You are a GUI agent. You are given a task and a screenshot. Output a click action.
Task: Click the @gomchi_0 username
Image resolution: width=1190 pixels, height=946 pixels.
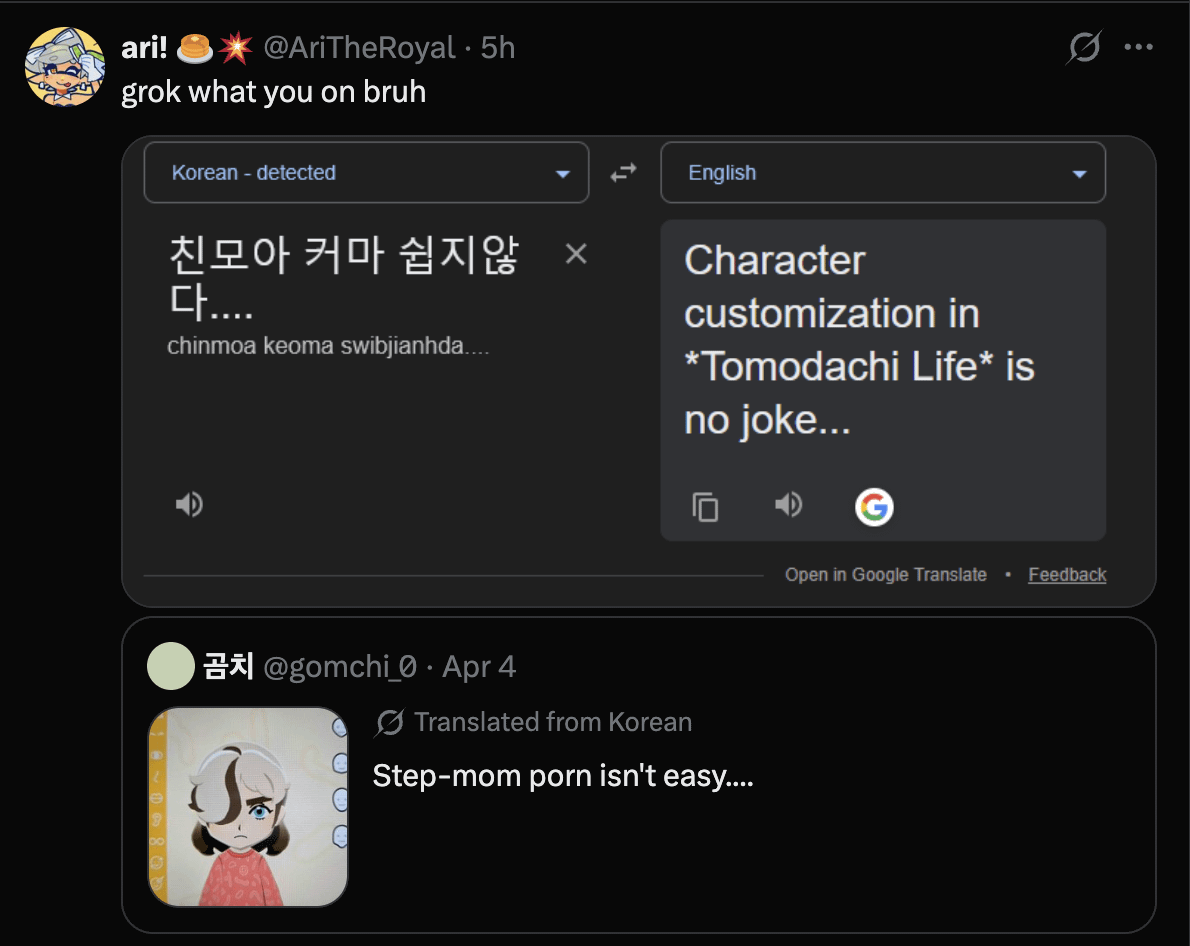coord(340,667)
